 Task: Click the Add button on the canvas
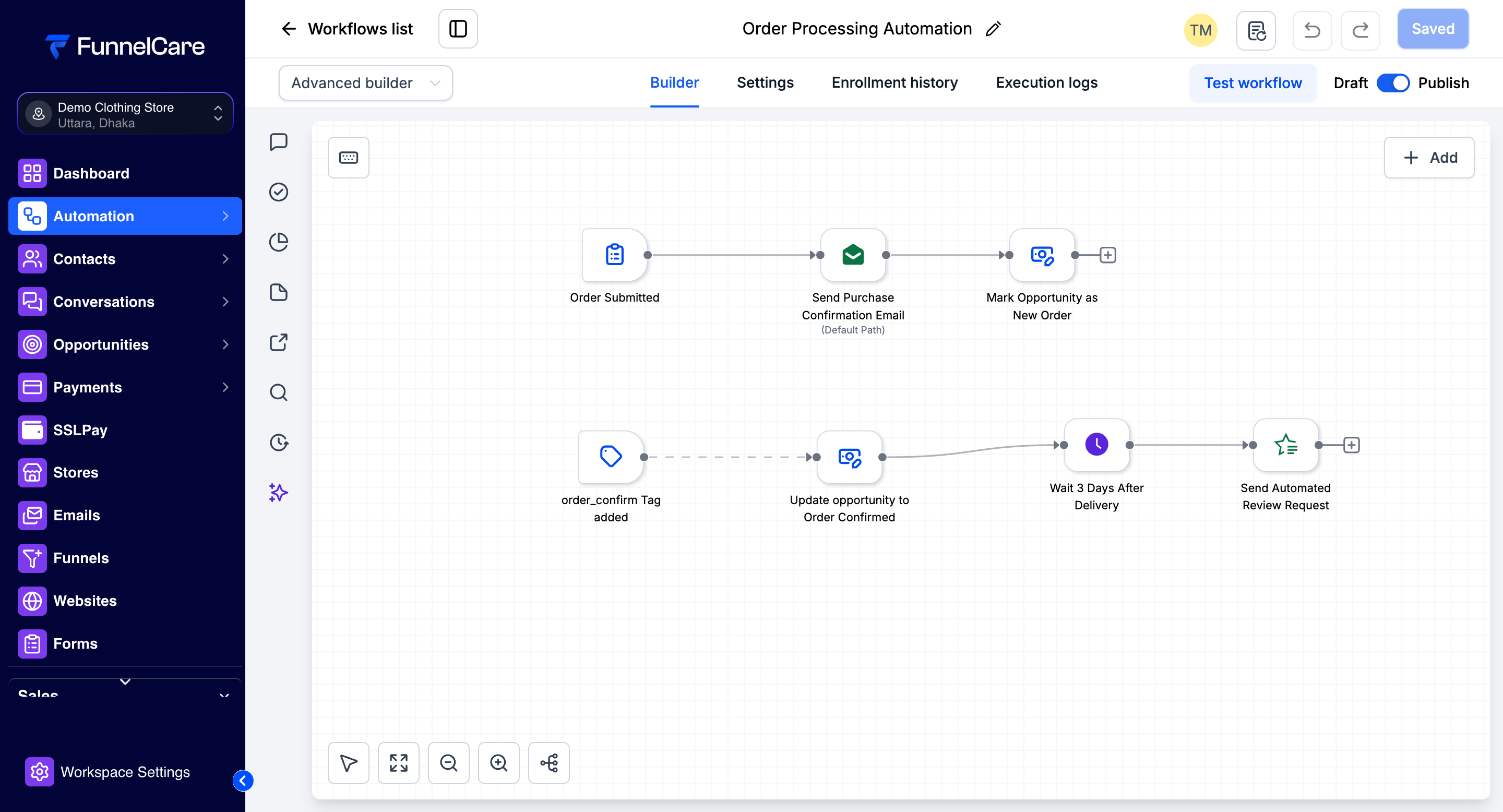pos(1429,158)
